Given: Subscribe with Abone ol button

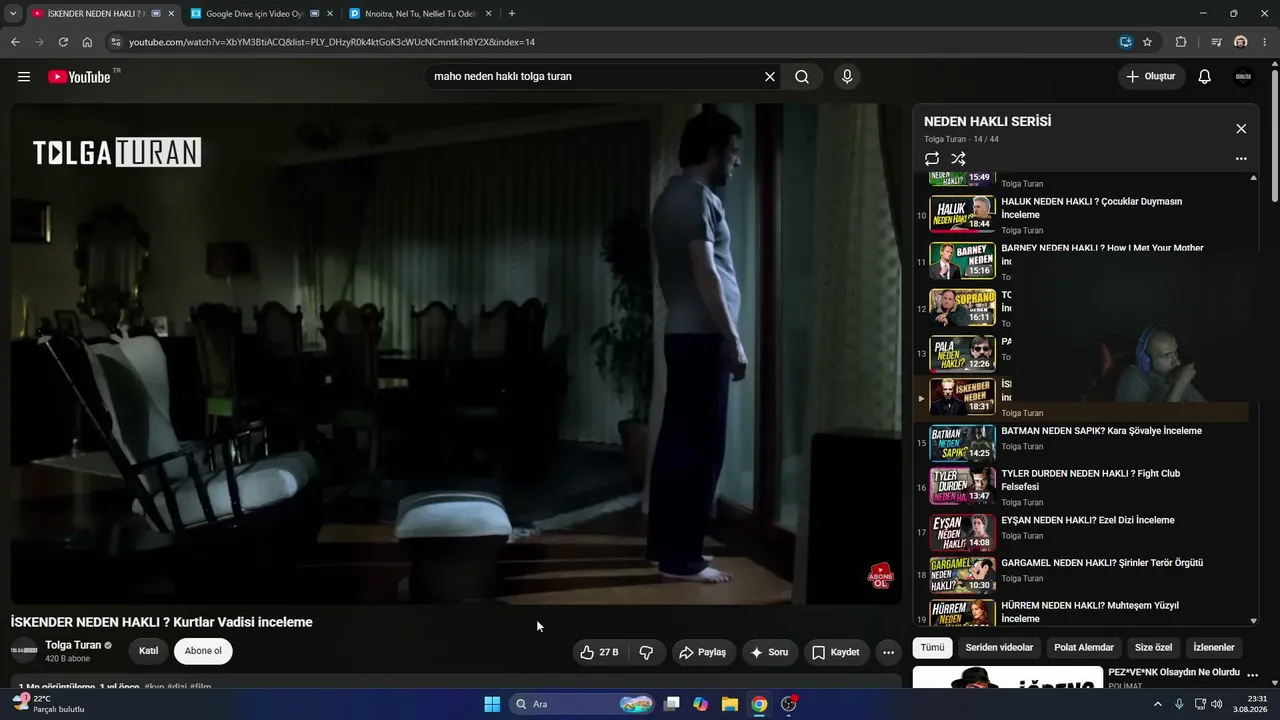Looking at the screenshot, I should (203, 651).
